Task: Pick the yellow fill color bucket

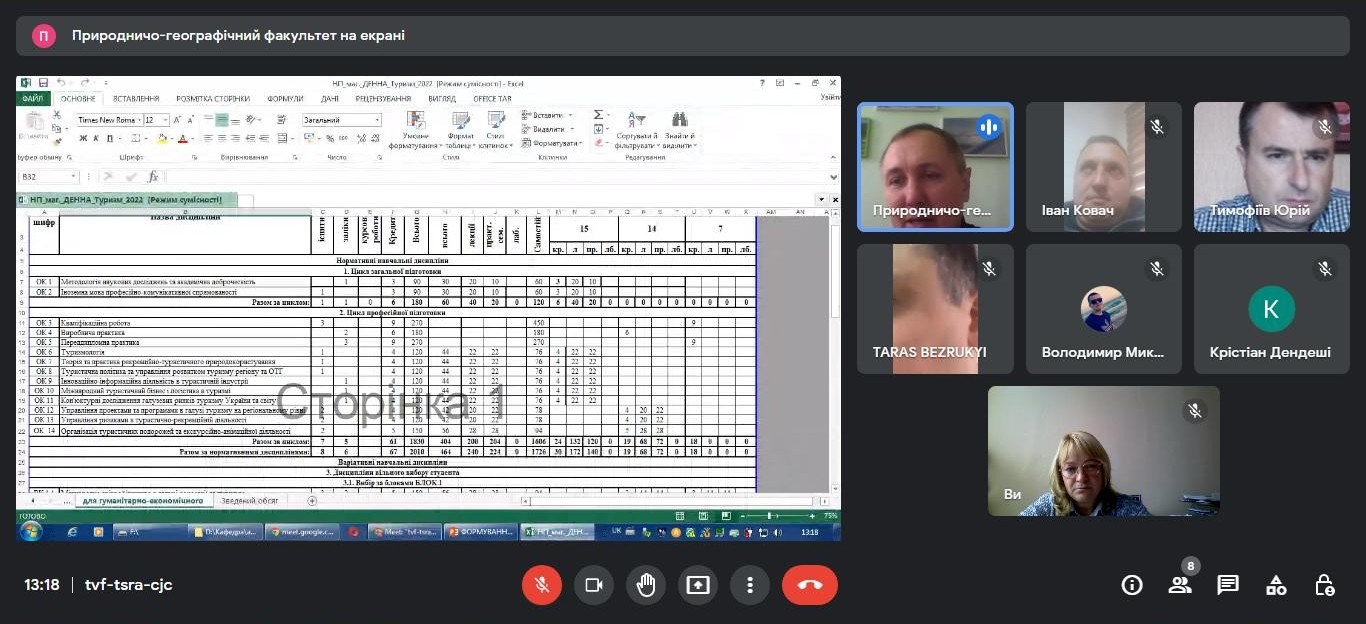Action: tap(160, 138)
